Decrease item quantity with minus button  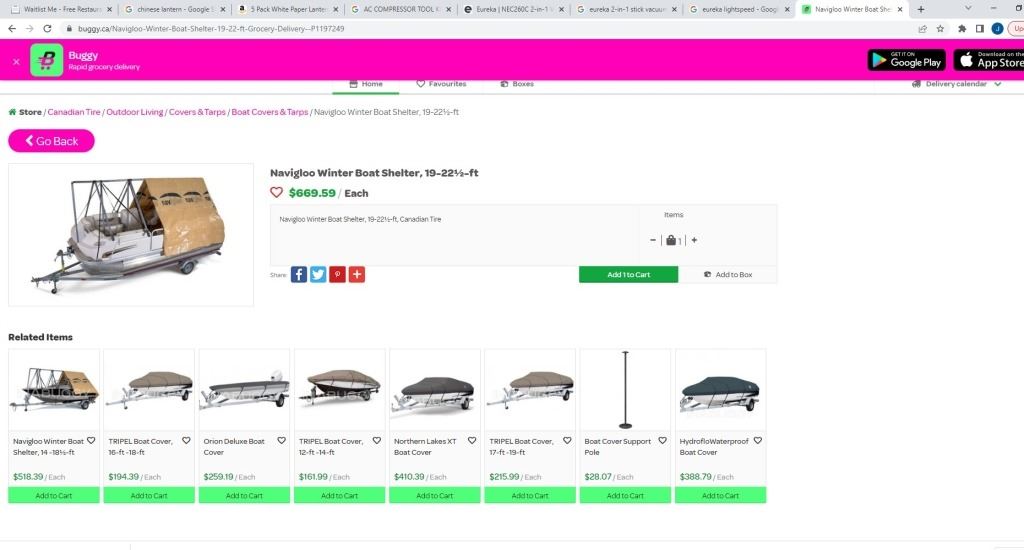click(x=653, y=240)
